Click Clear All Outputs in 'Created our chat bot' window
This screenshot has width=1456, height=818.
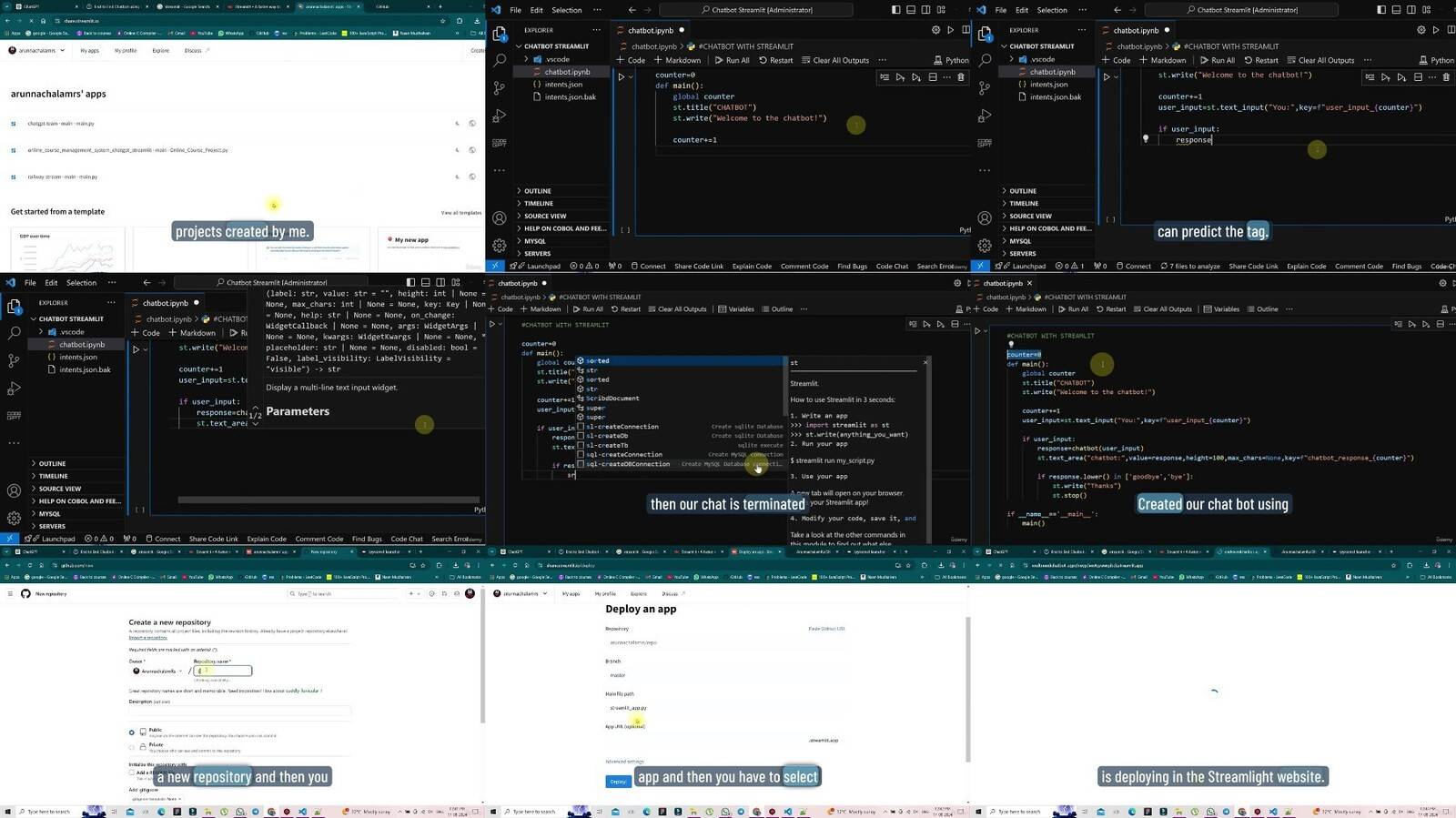(1161, 308)
